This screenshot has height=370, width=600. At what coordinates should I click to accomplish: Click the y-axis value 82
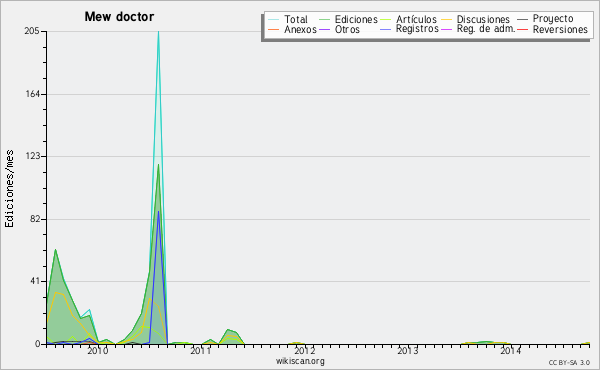(x=35, y=219)
